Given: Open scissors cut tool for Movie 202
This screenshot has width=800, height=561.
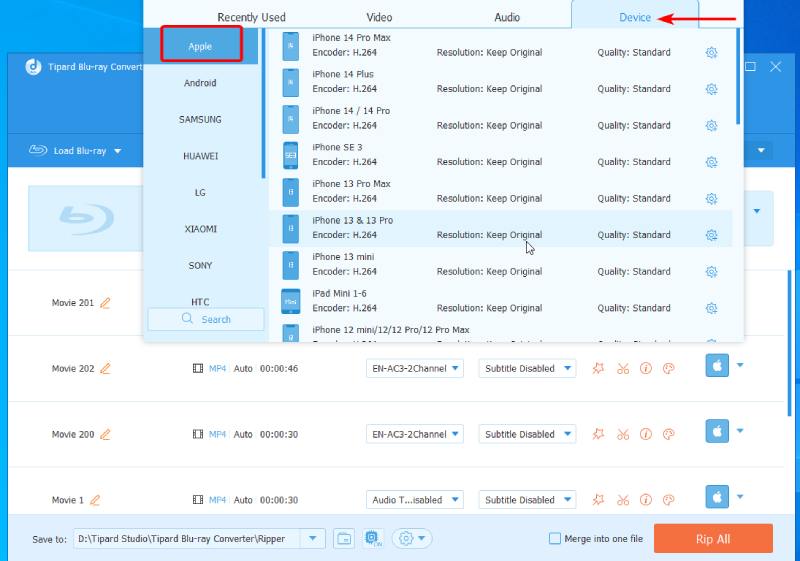Looking at the screenshot, I should [x=622, y=368].
